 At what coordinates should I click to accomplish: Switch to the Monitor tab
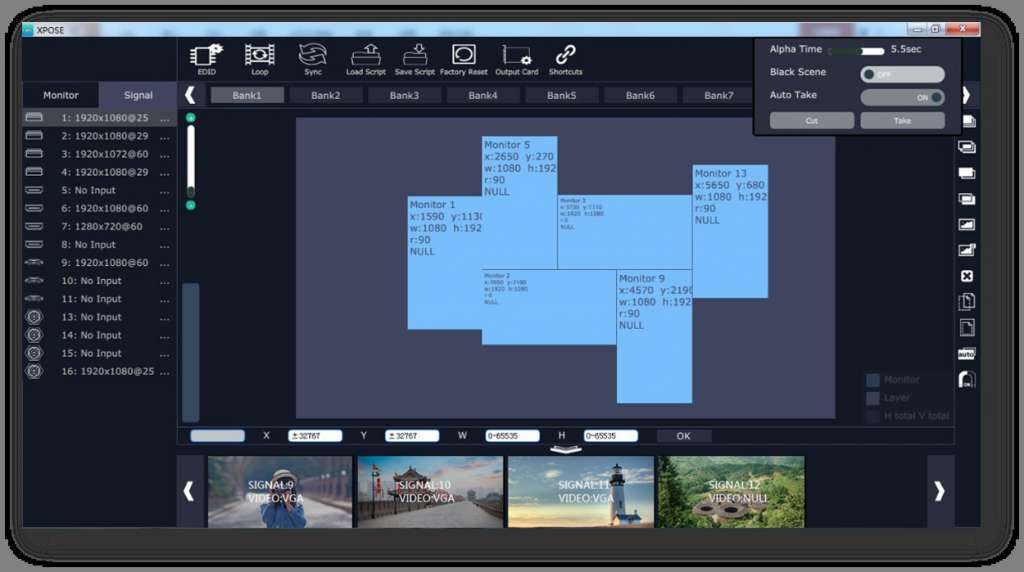[61, 95]
